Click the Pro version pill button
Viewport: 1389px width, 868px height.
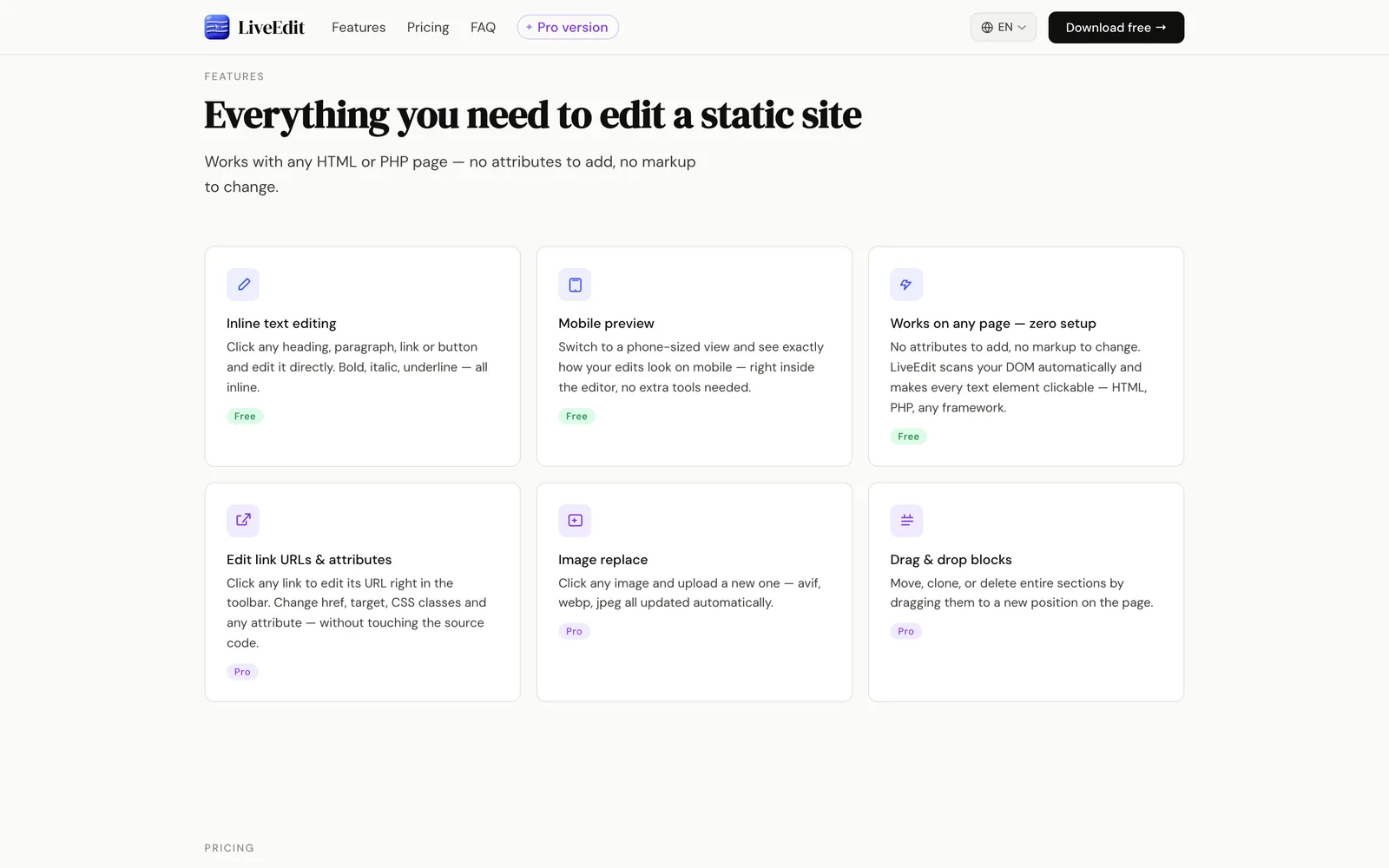[568, 27]
